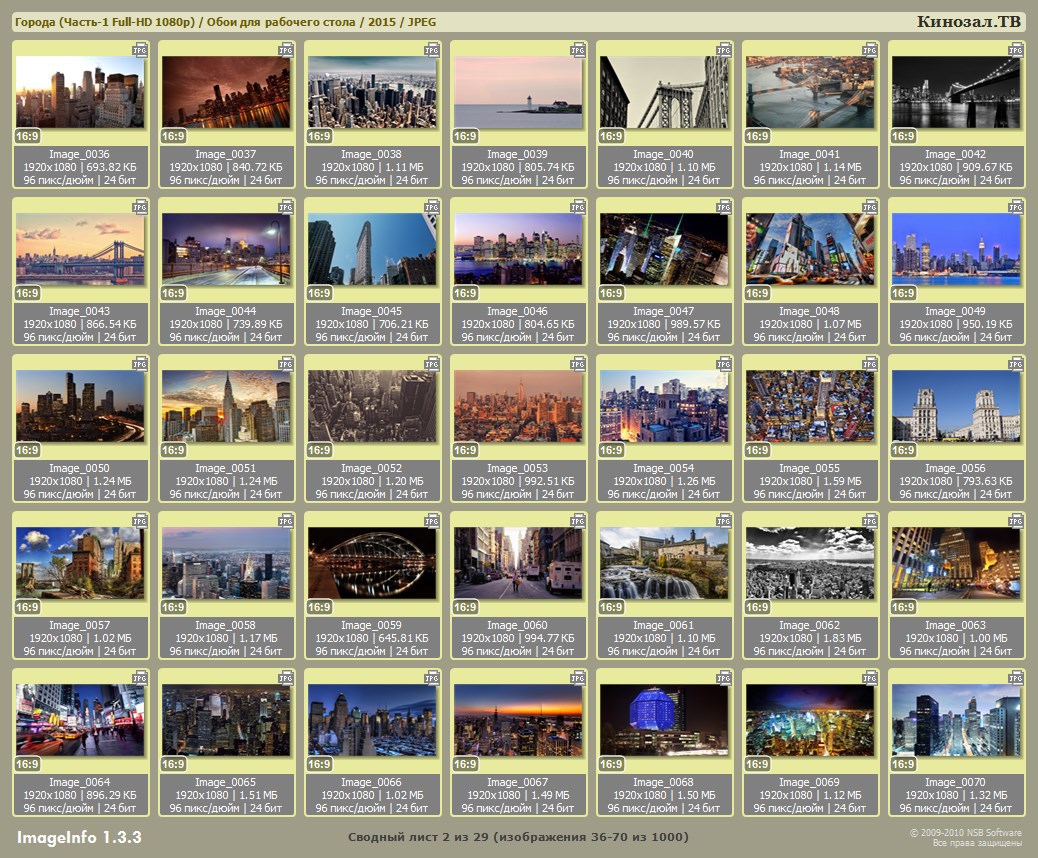Select the Image_0045 Flatiron building thumbnail
Viewport: 1038px width, 858px height.
(x=372, y=248)
